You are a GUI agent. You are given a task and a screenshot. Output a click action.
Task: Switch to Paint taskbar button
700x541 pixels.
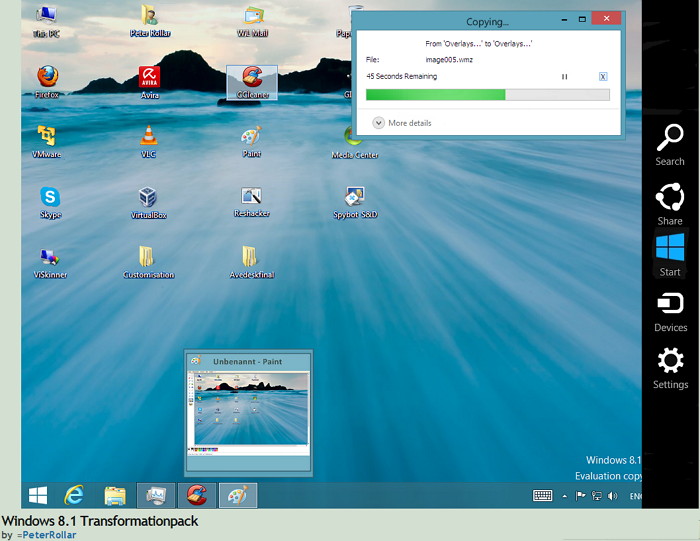(x=238, y=495)
